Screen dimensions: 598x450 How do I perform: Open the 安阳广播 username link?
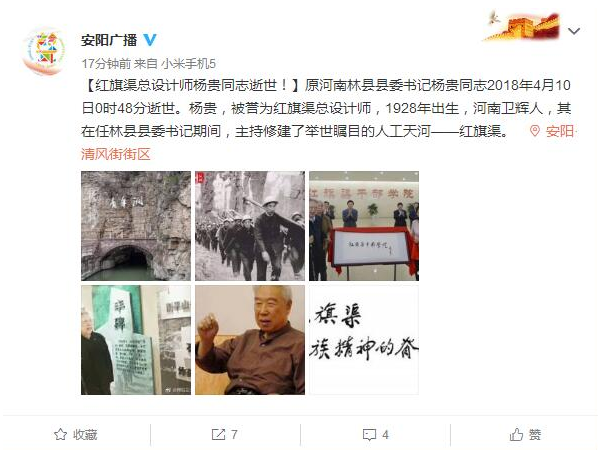pyautogui.click(x=109, y=40)
